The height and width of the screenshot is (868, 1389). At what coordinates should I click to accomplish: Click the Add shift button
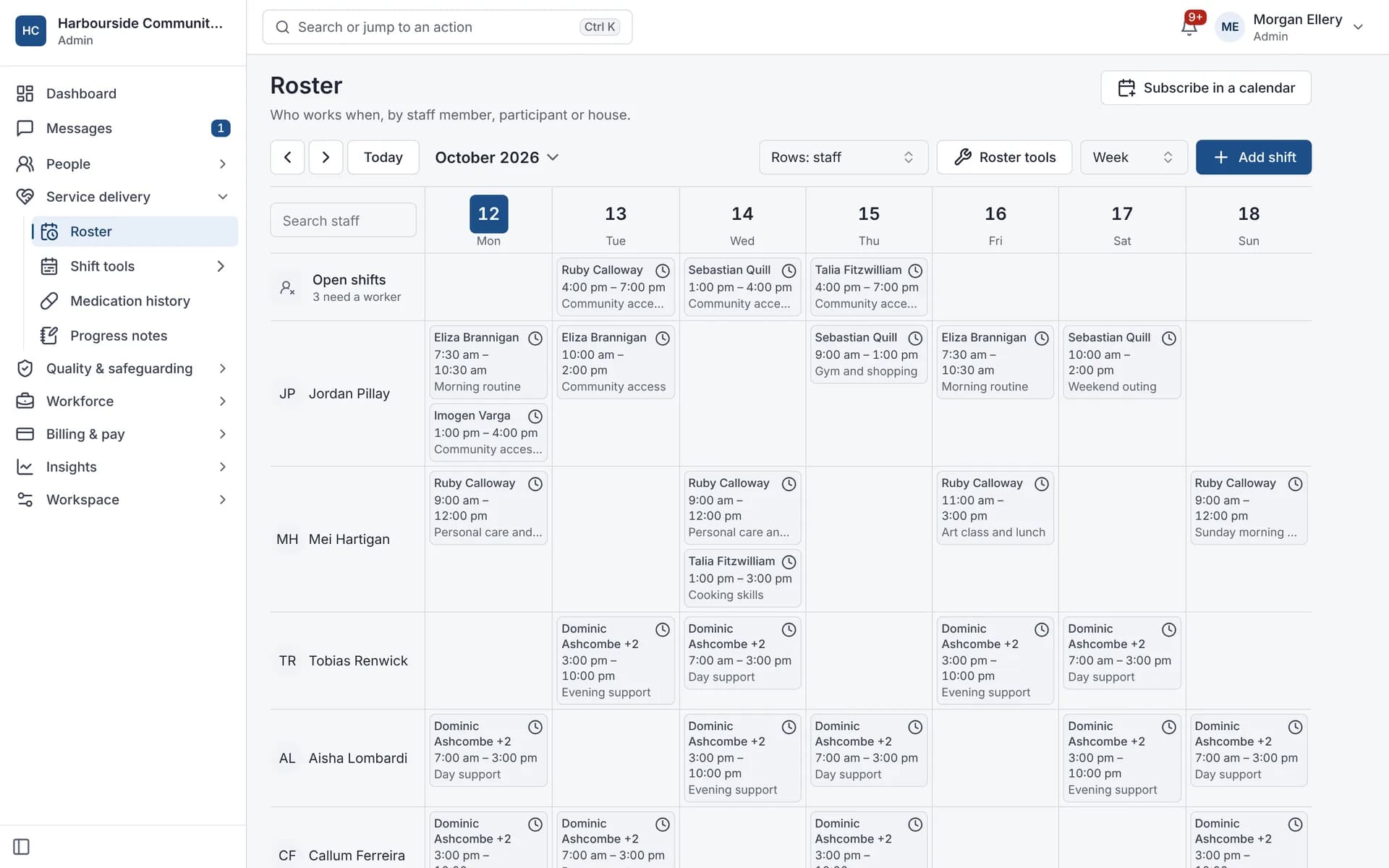[x=1253, y=157]
